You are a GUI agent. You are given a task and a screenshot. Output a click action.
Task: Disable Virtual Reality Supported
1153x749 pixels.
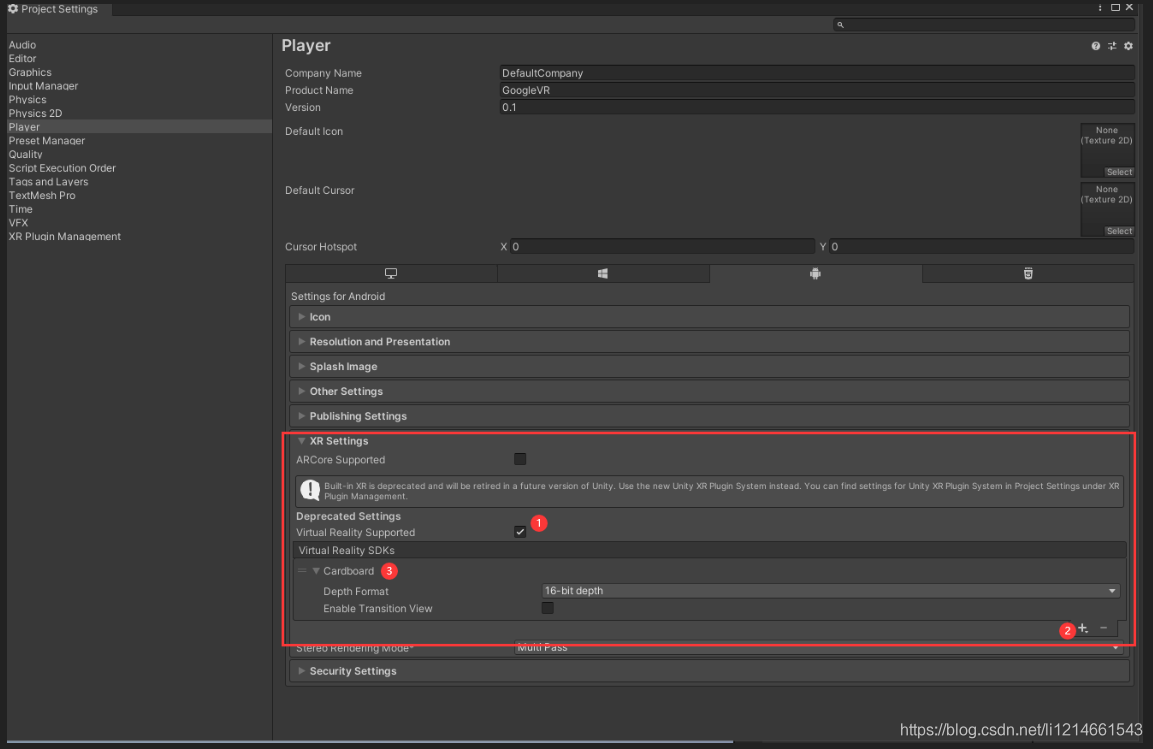click(519, 531)
